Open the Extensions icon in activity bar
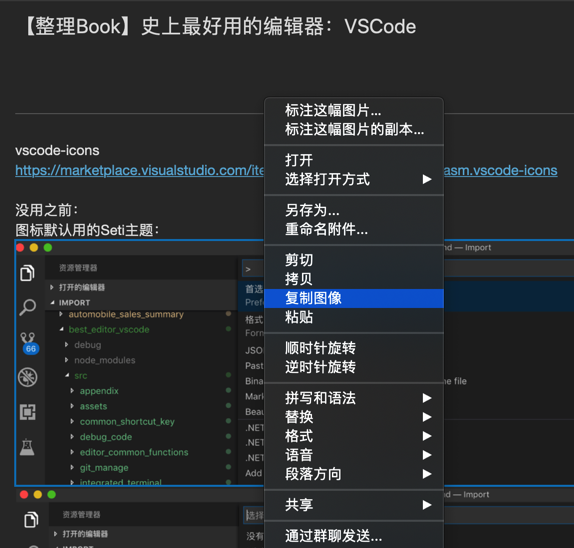The image size is (574, 548). tap(27, 412)
